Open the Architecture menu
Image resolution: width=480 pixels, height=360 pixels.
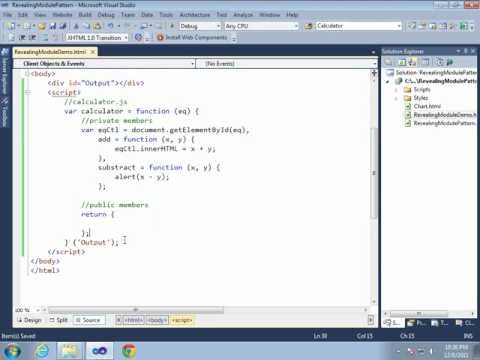(x=195, y=15)
